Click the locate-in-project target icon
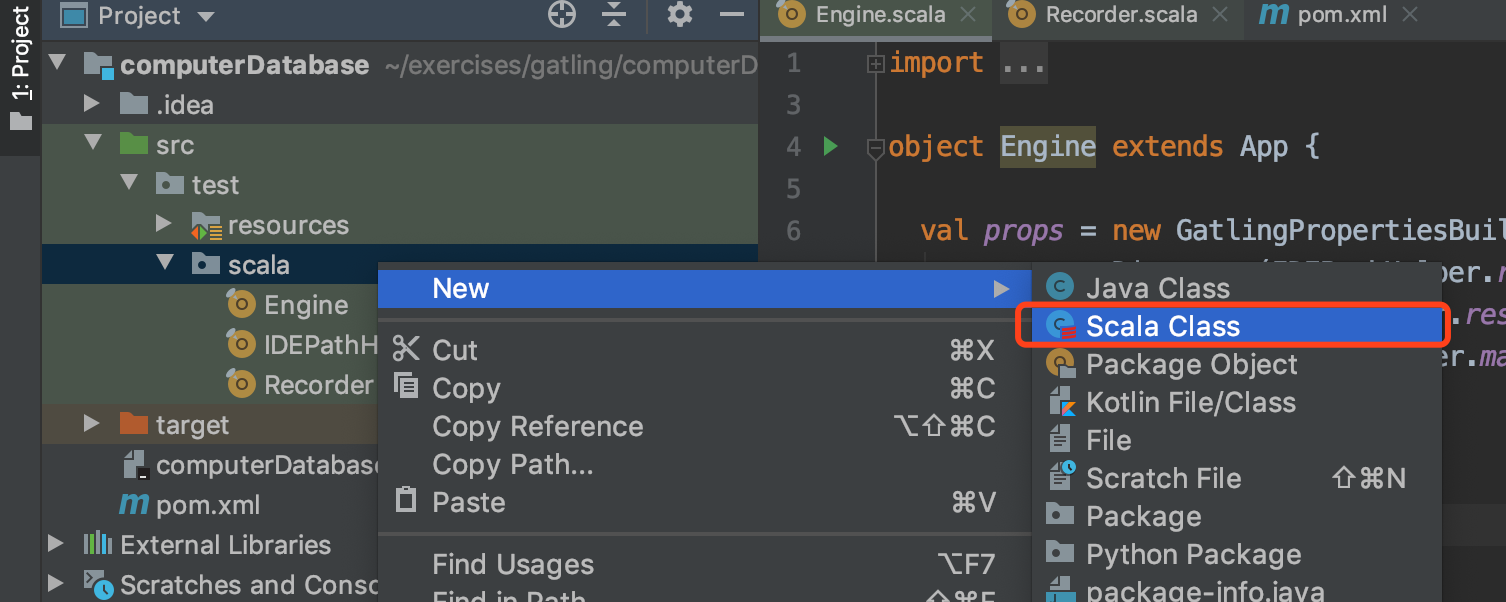The width and height of the screenshot is (1506, 602). (x=562, y=15)
